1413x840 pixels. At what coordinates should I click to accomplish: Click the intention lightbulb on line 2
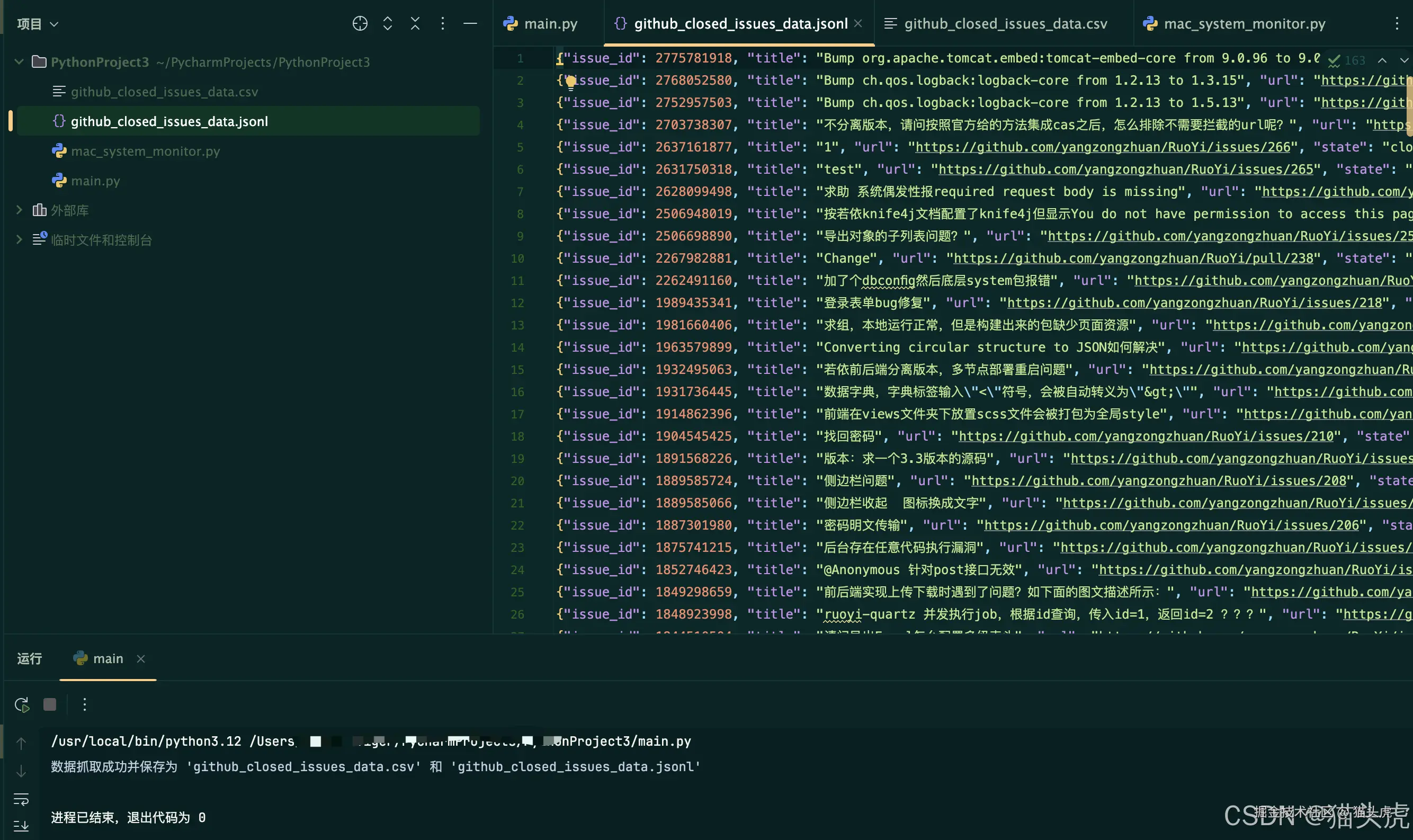570,82
